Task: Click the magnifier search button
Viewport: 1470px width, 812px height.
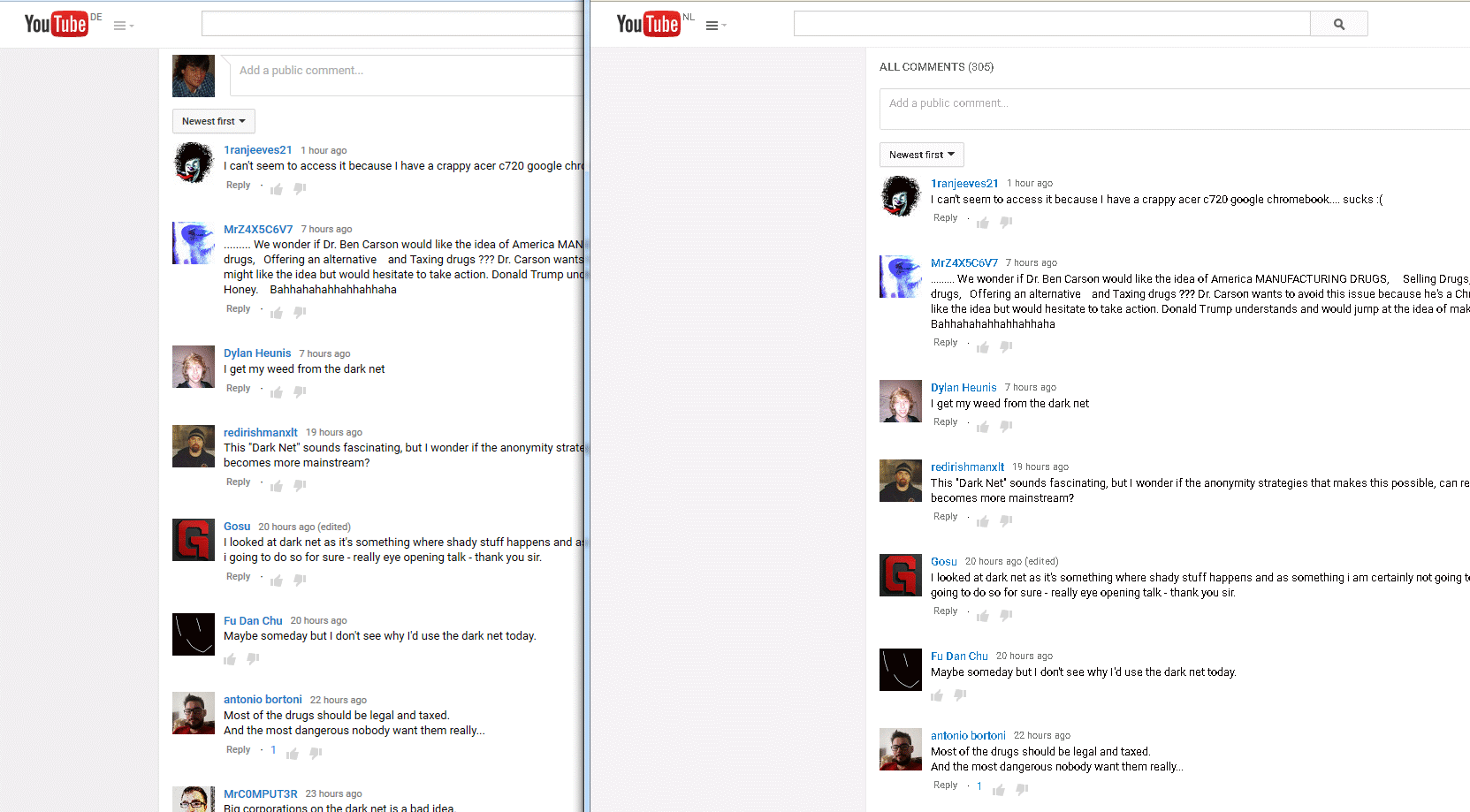Action: pyautogui.click(x=1338, y=25)
